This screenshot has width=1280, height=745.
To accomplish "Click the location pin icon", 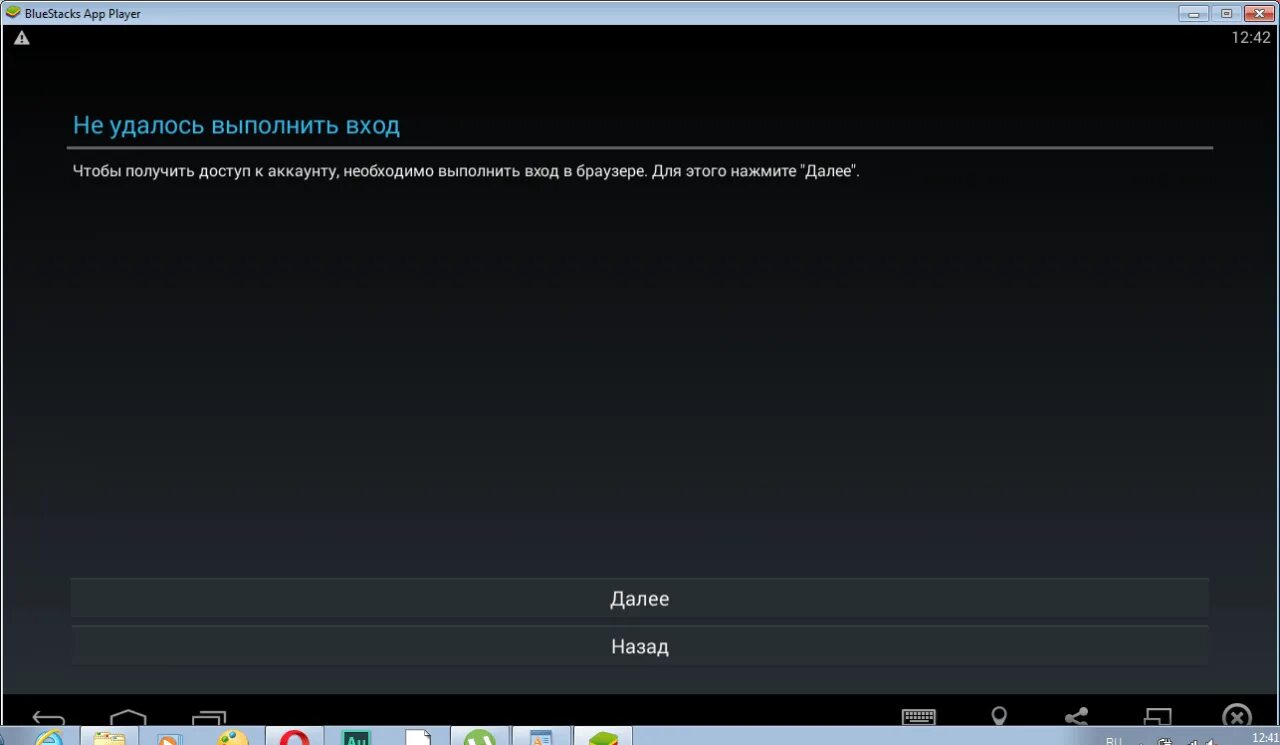I will (998, 717).
